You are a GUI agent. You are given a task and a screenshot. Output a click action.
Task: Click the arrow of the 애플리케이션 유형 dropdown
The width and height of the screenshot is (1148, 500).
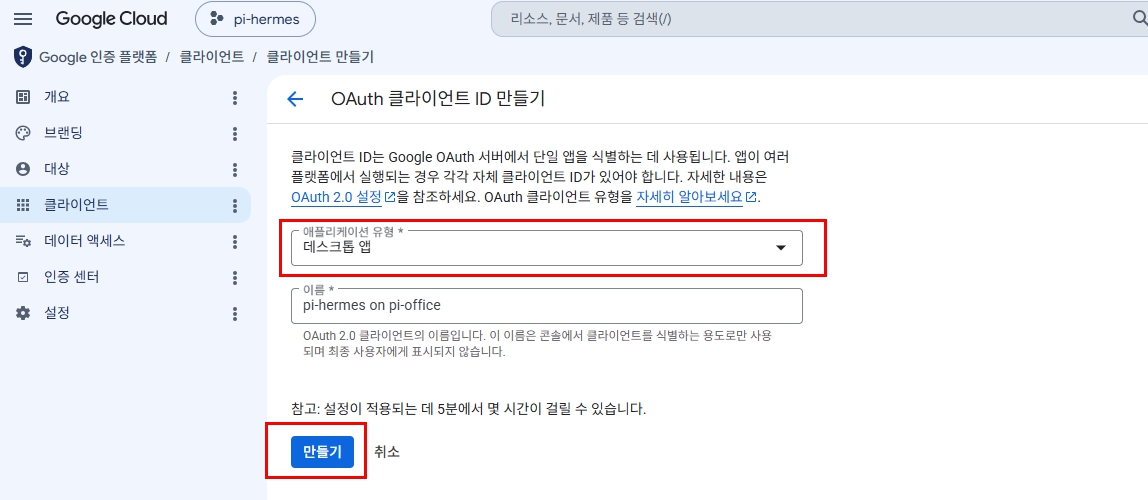point(781,248)
